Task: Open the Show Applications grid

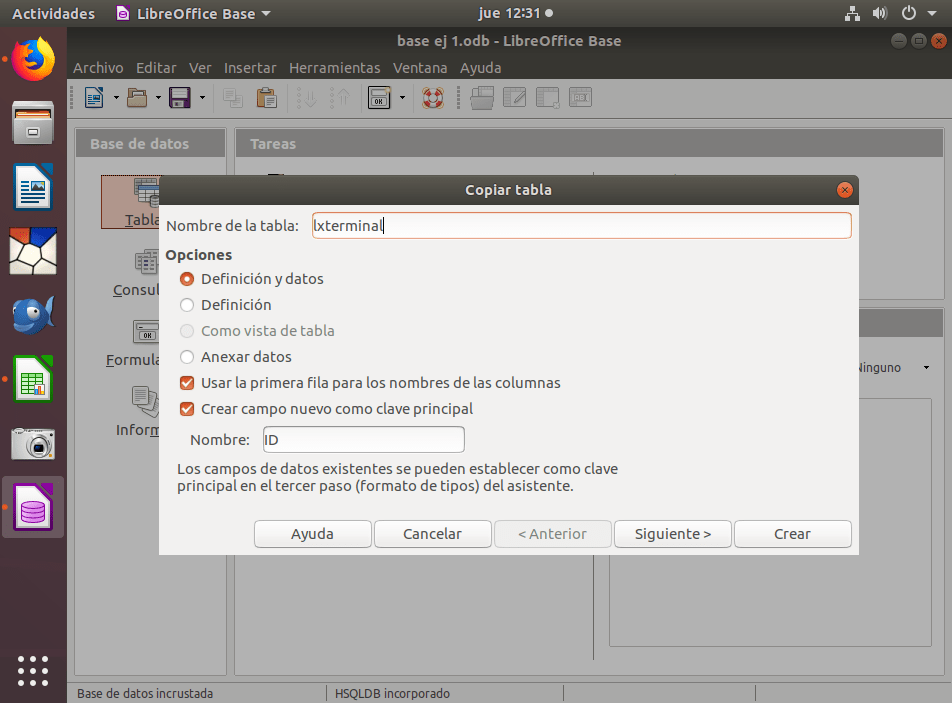Action: tap(34, 670)
